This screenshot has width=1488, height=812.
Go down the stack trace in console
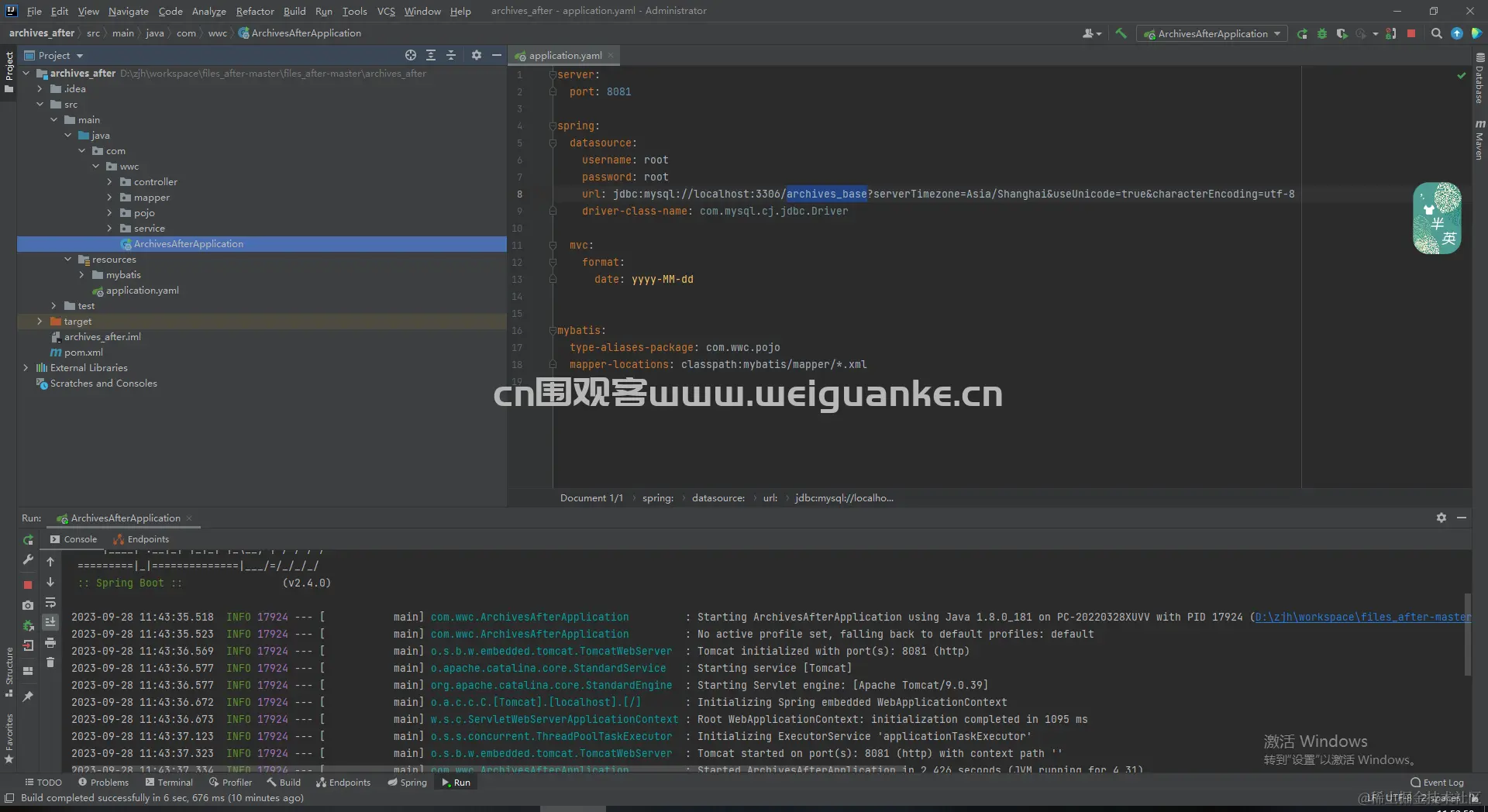tap(50, 582)
